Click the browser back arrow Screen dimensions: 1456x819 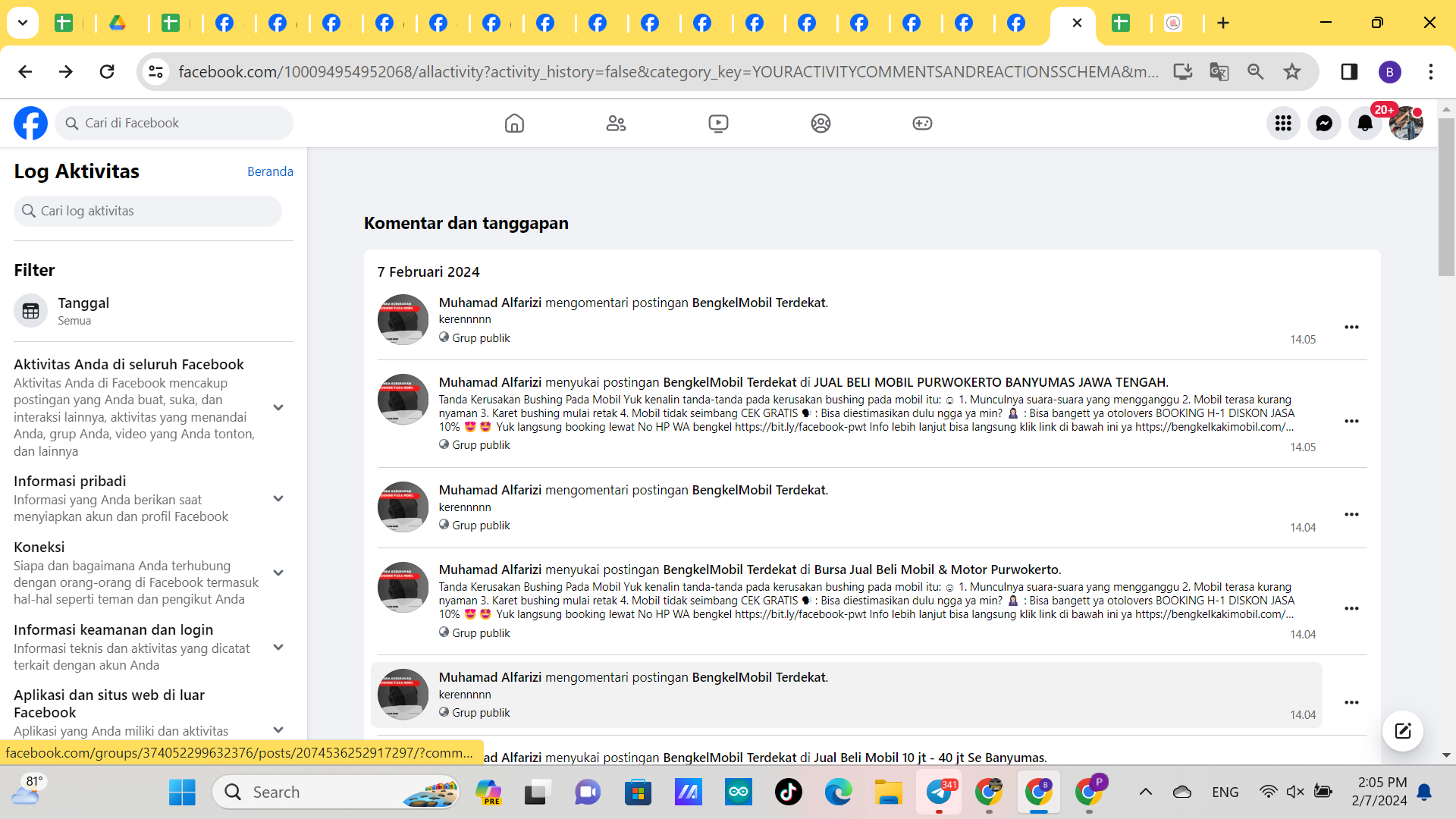point(25,71)
